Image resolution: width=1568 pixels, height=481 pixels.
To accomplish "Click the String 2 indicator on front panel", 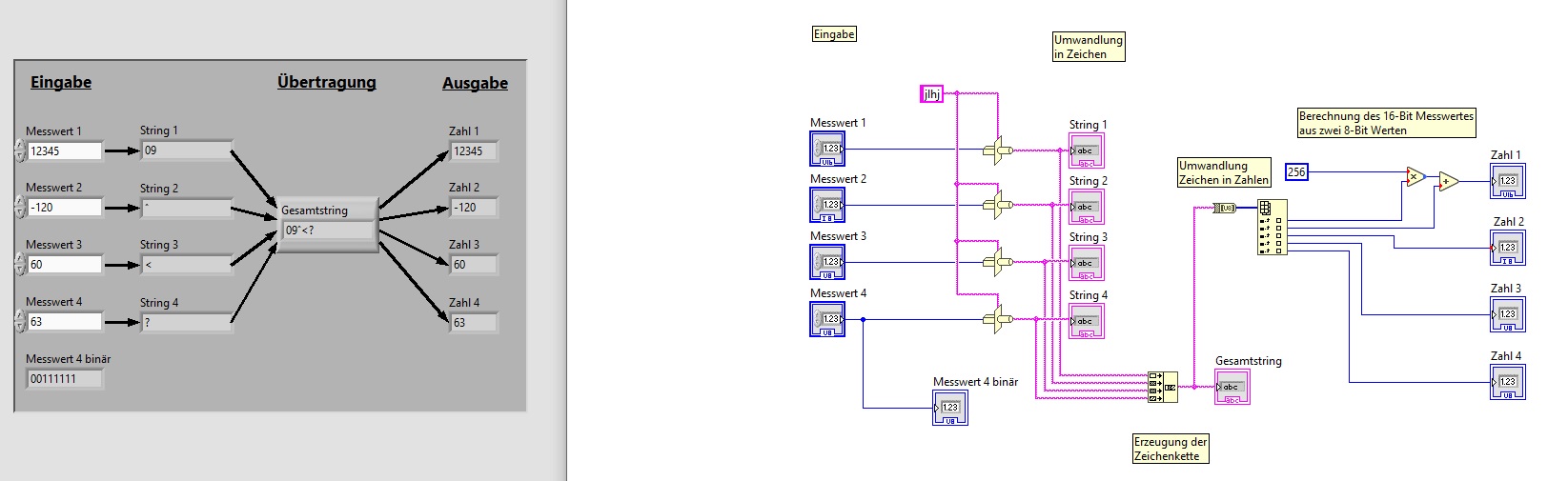I will point(186,207).
